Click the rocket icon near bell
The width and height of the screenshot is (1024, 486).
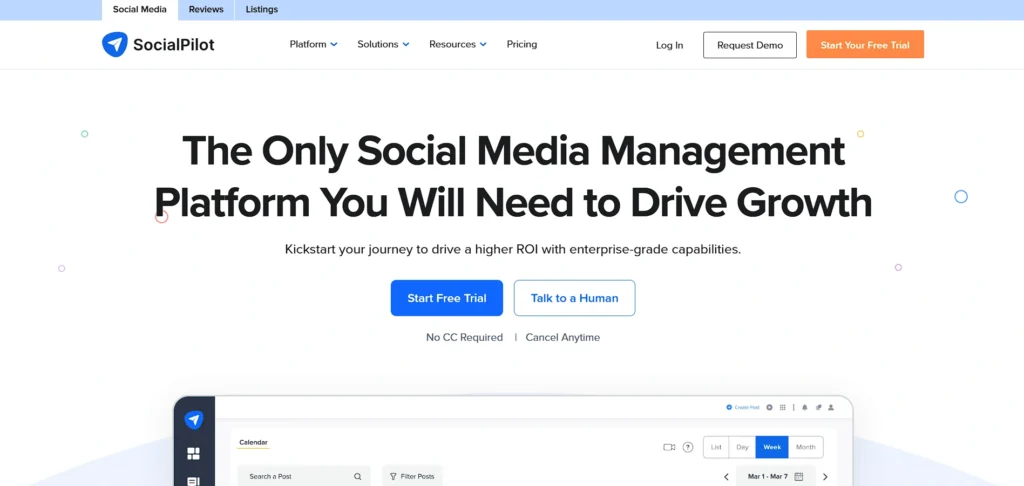(x=818, y=407)
